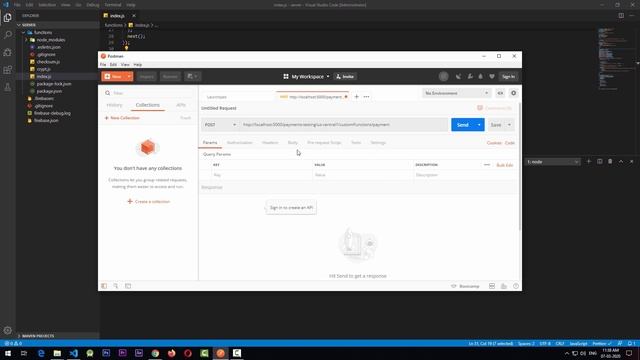Viewport: 640px width, 360px height.
Task: Open Postman notifications bell icon
Action: [x=480, y=77]
